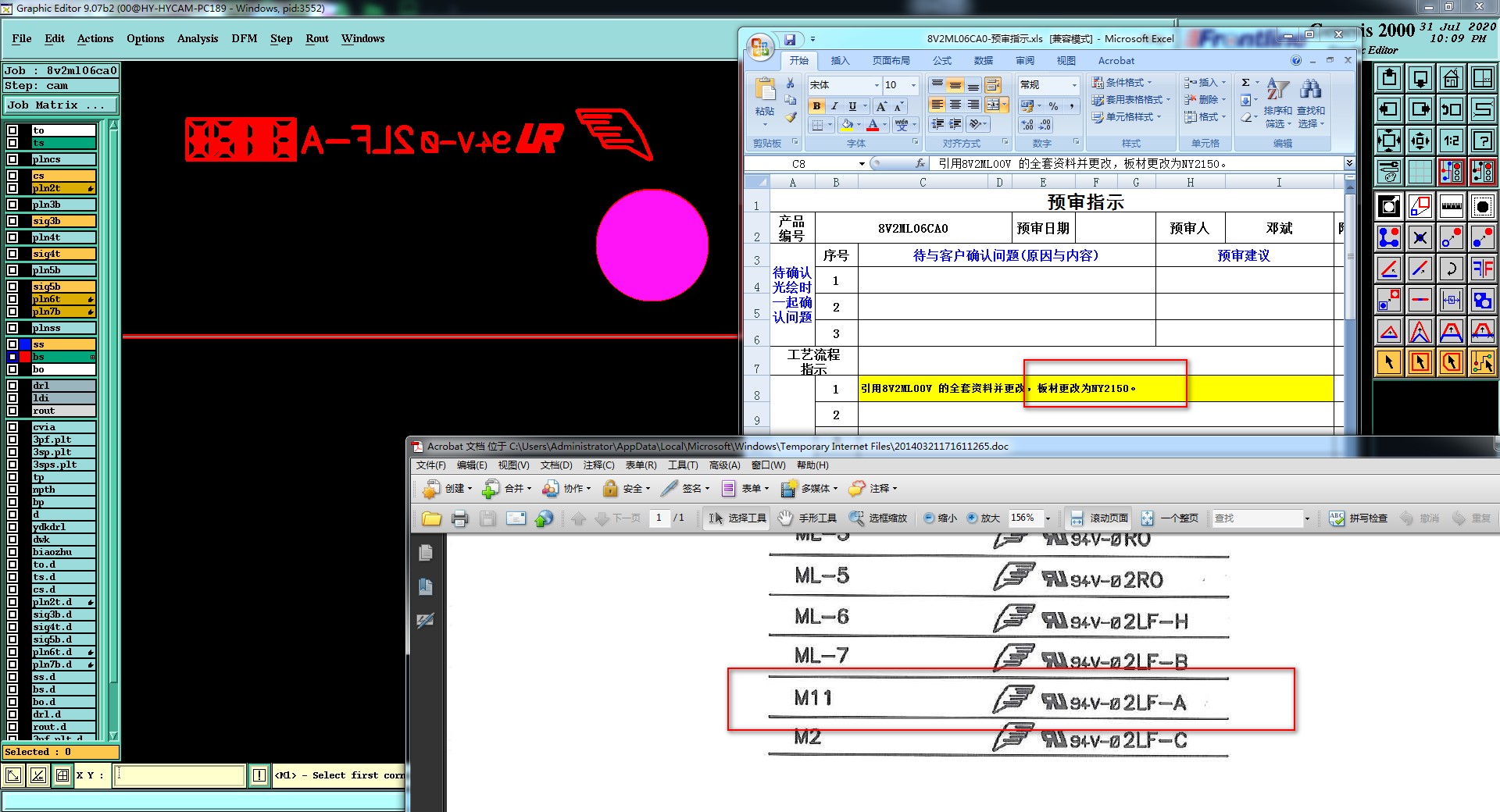1500x812 pixels.
Task: Click the print icon in Acrobat
Action: point(459,518)
